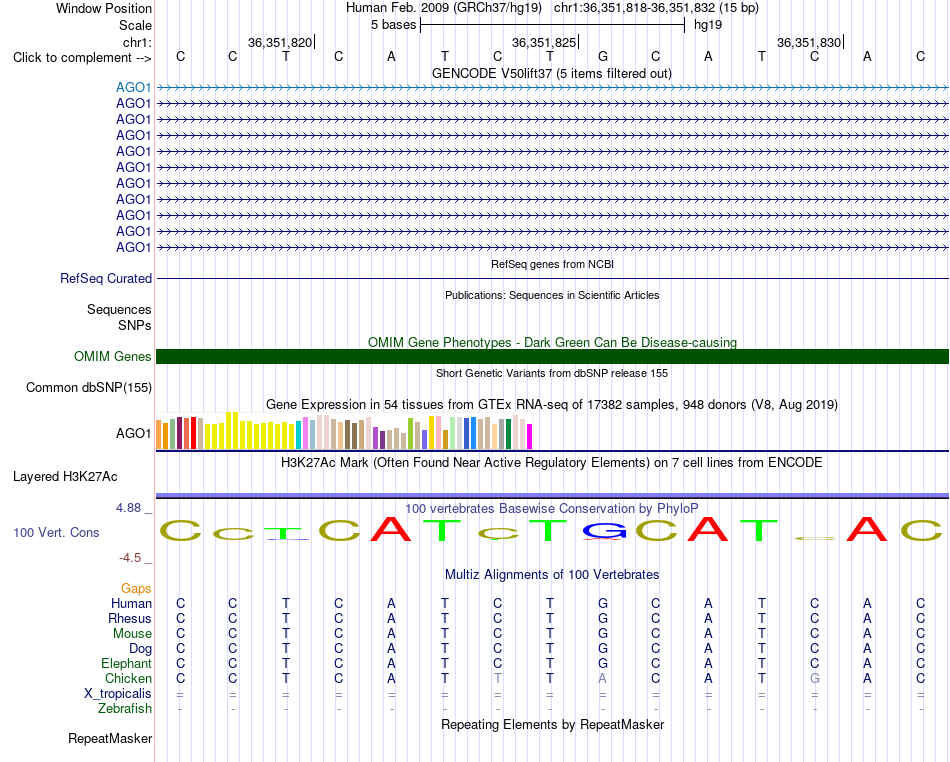Viewport: 950px width, 762px height.
Task: Click the AGO1 label beside the GTEx bars
Action: [x=133, y=434]
